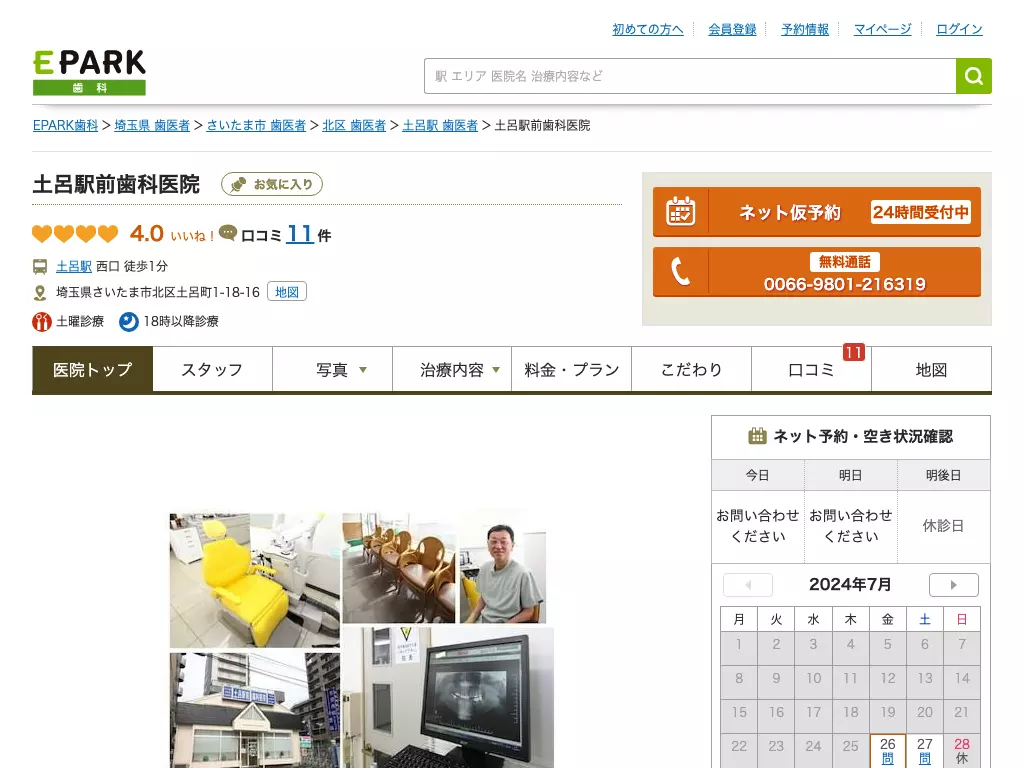1024x768 pixels.
Task: Click the 北区 歯医者 breadcrumb
Action: point(354,125)
